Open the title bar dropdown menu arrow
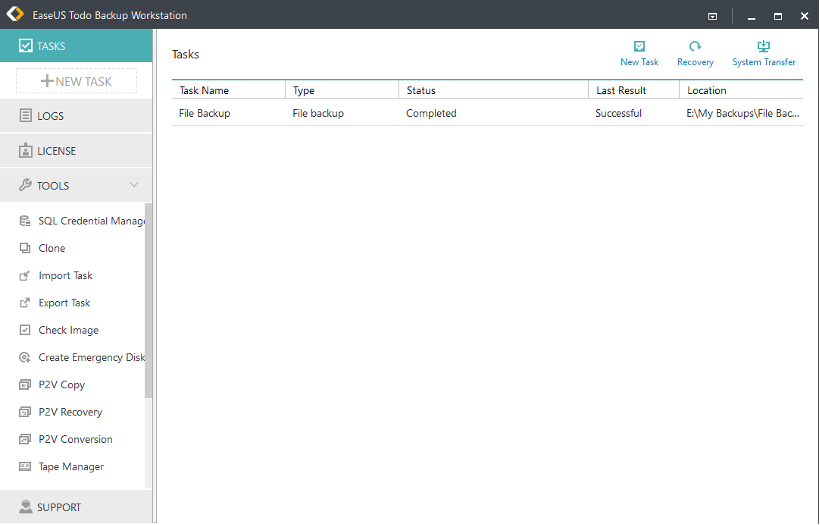820x525 pixels. (713, 16)
